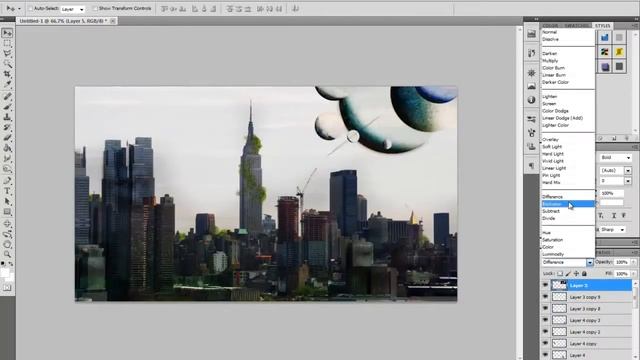The image size is (640, 360).
Task: Toggle Quick Mask mode
Action: click(x=7, y=288)
